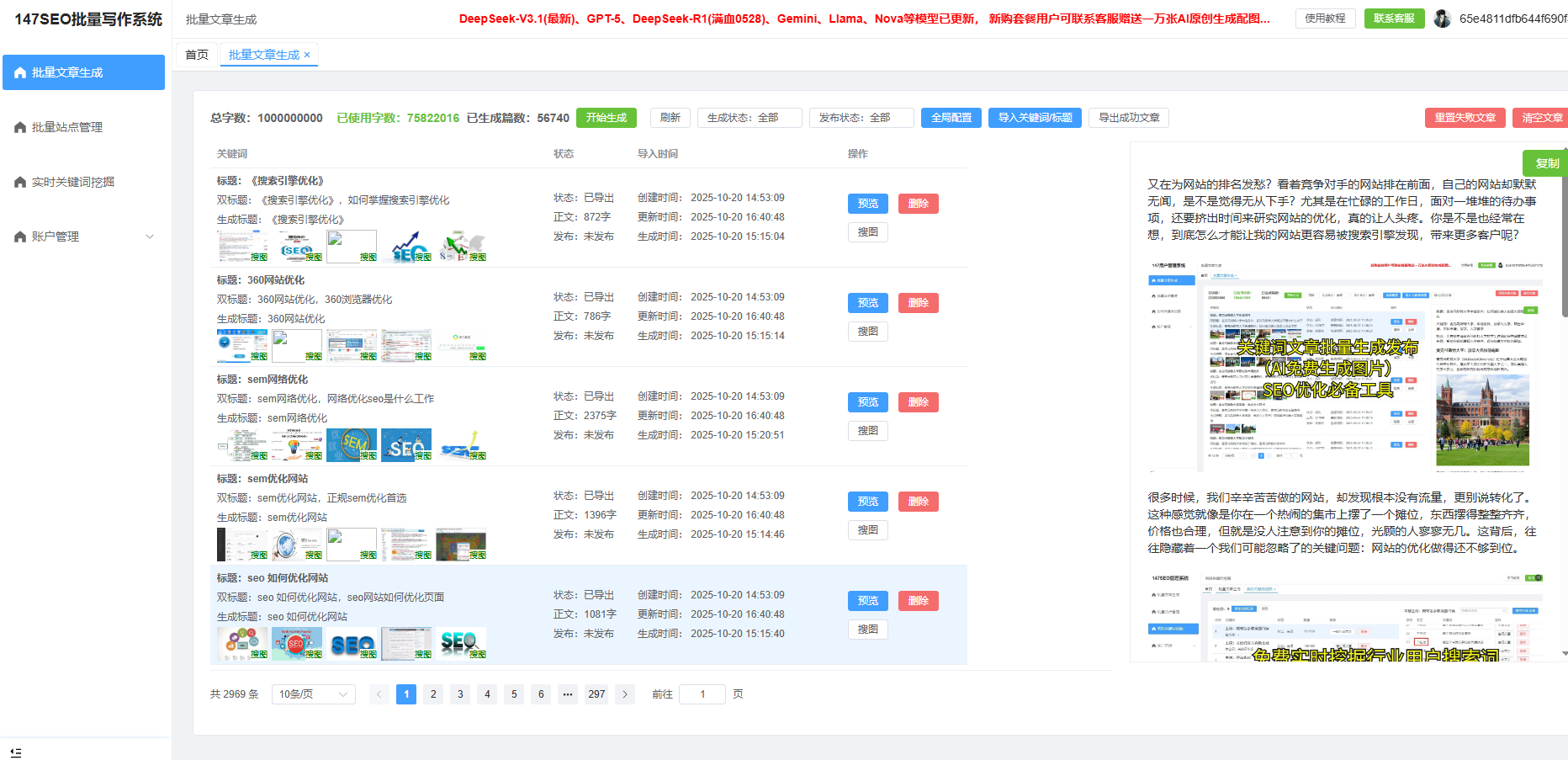Switch to the 首页 tab
This screenshot has width=1568, height=760.
197,55
